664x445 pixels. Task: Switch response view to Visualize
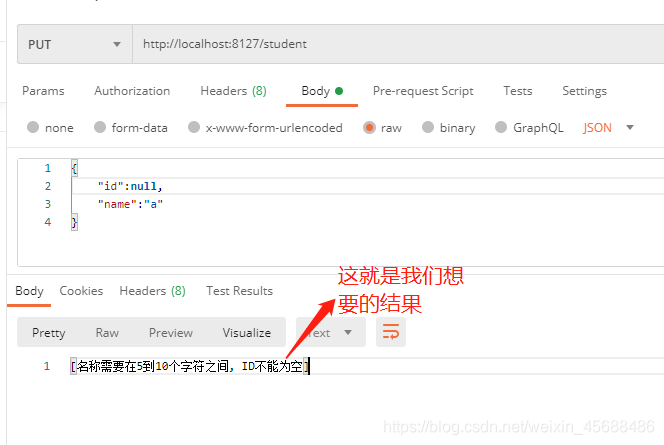(x=247, y=333)
